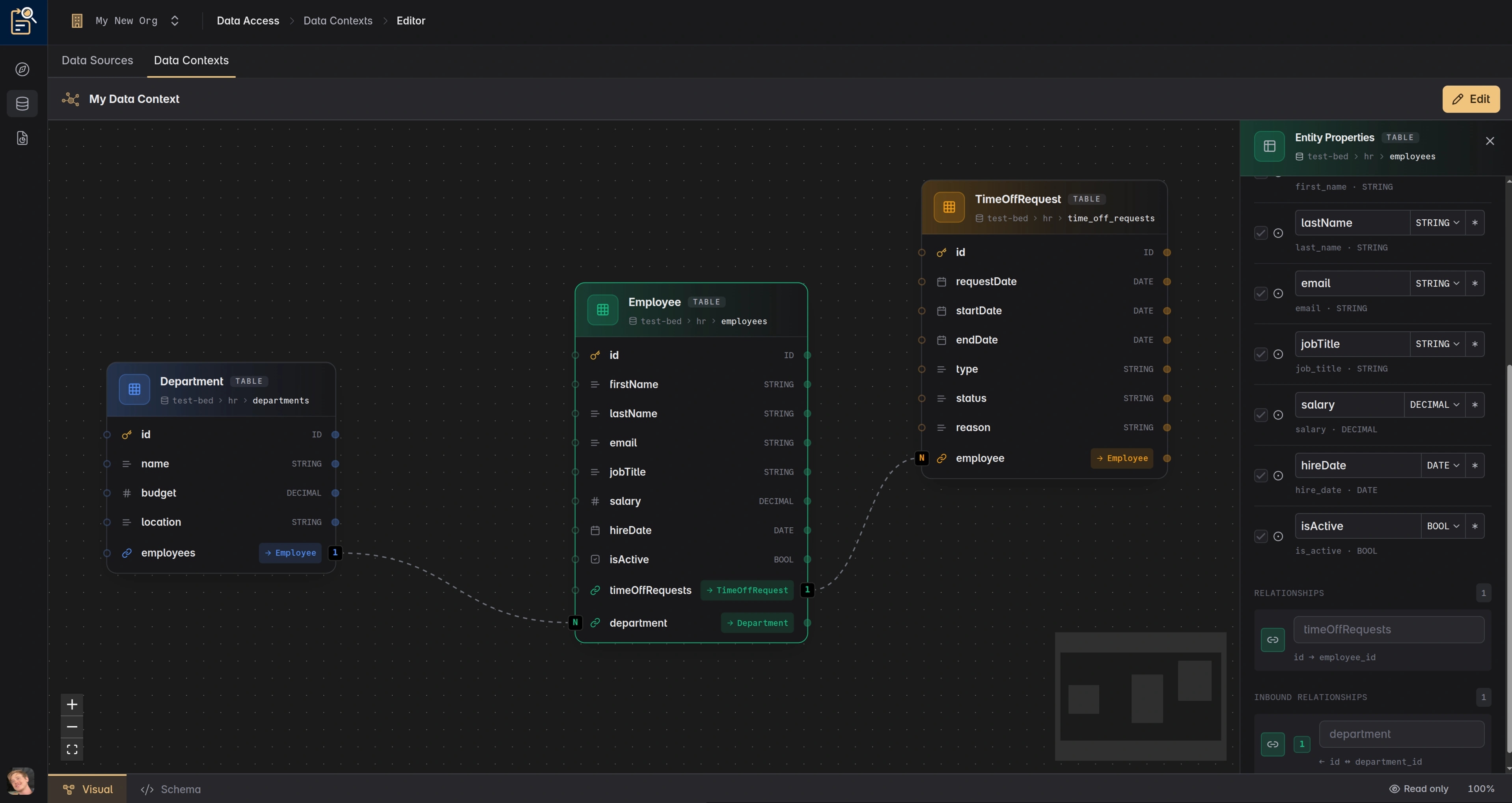The height and width of the screenshot is (803, 1512).
Task: Open the jobTitle STRING type dropdown
Action: (x=1437, y=344)
